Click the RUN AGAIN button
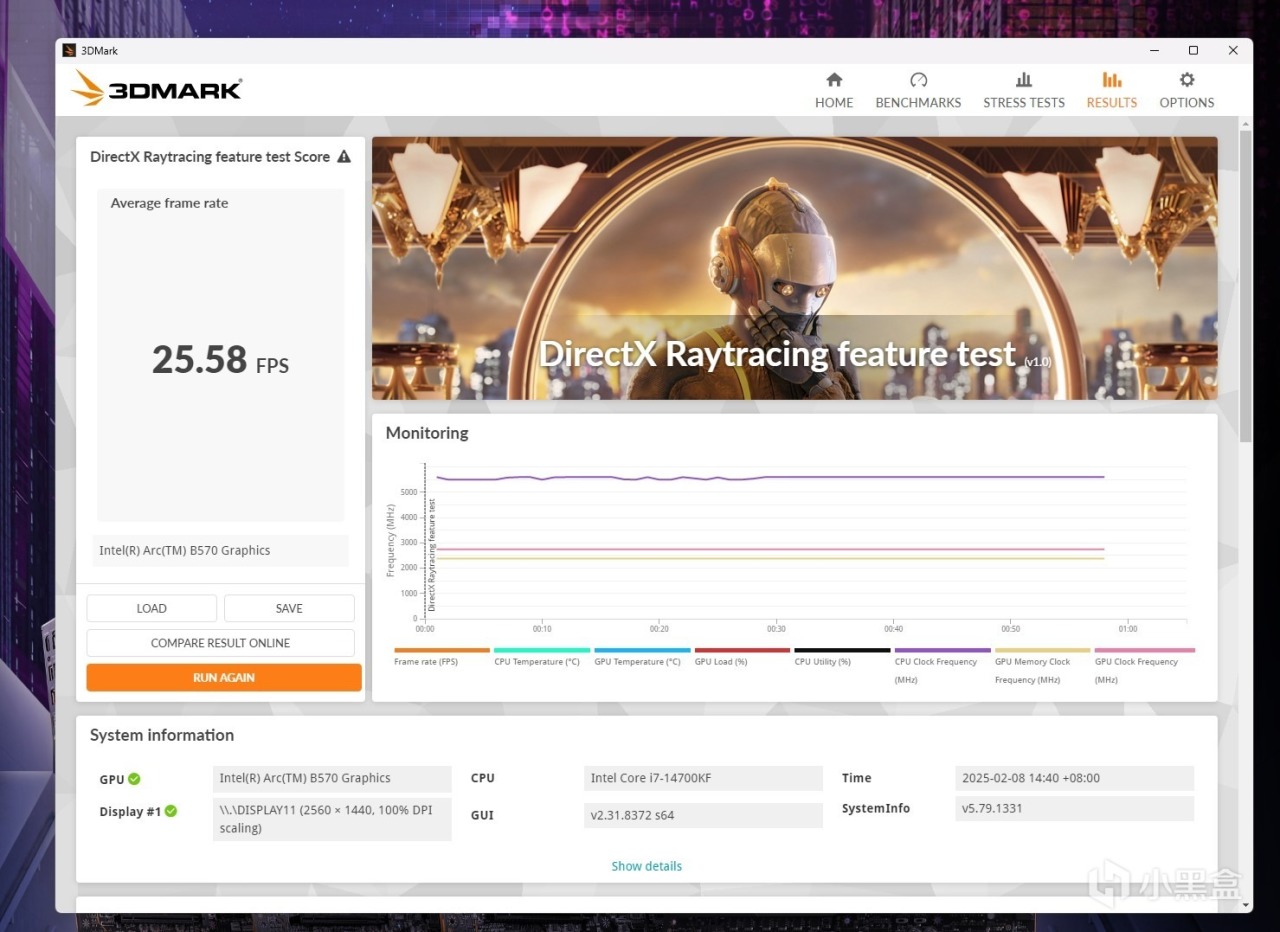1280x932 pixels. point(224,677)
